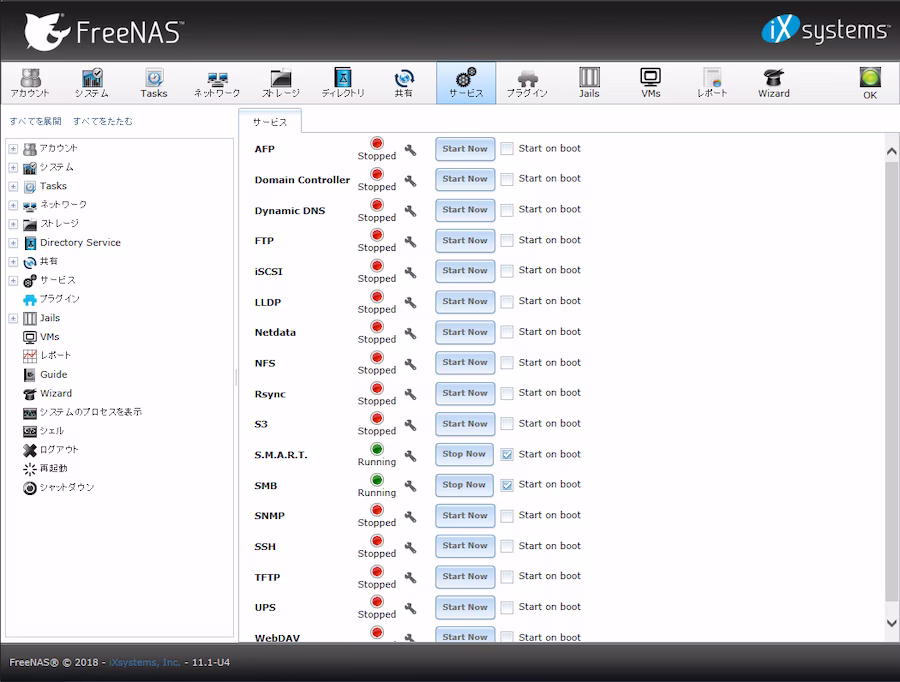Disable Start on boot for SMB

pyautogui.click(x=507, y=485)
